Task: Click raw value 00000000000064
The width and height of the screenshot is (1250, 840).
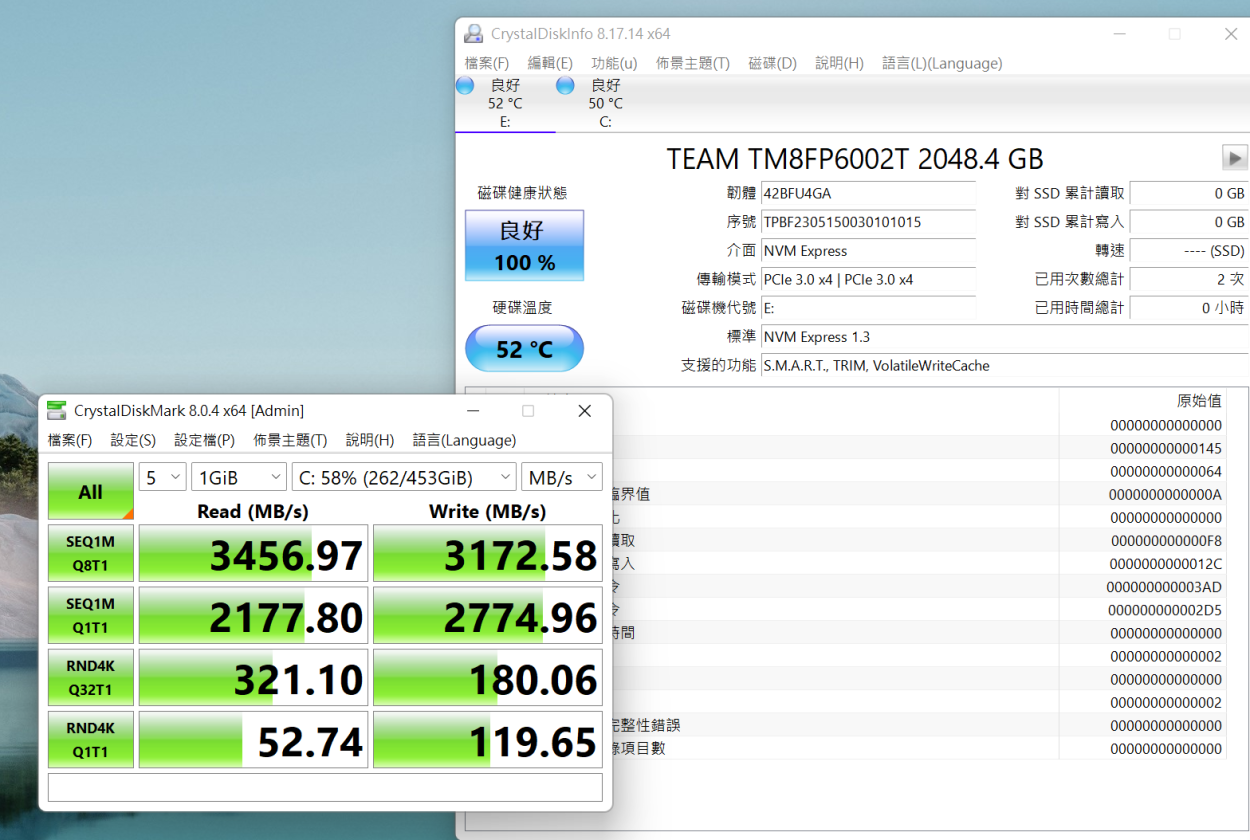Action: [x=1165, y=472]
